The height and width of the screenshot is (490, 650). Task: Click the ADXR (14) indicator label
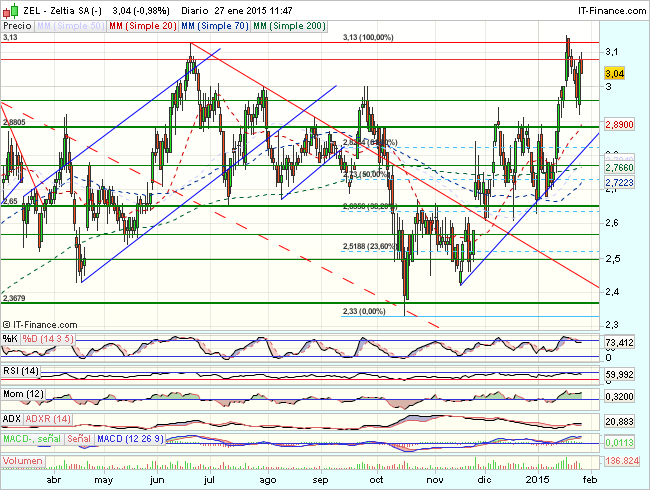(47, 417)
